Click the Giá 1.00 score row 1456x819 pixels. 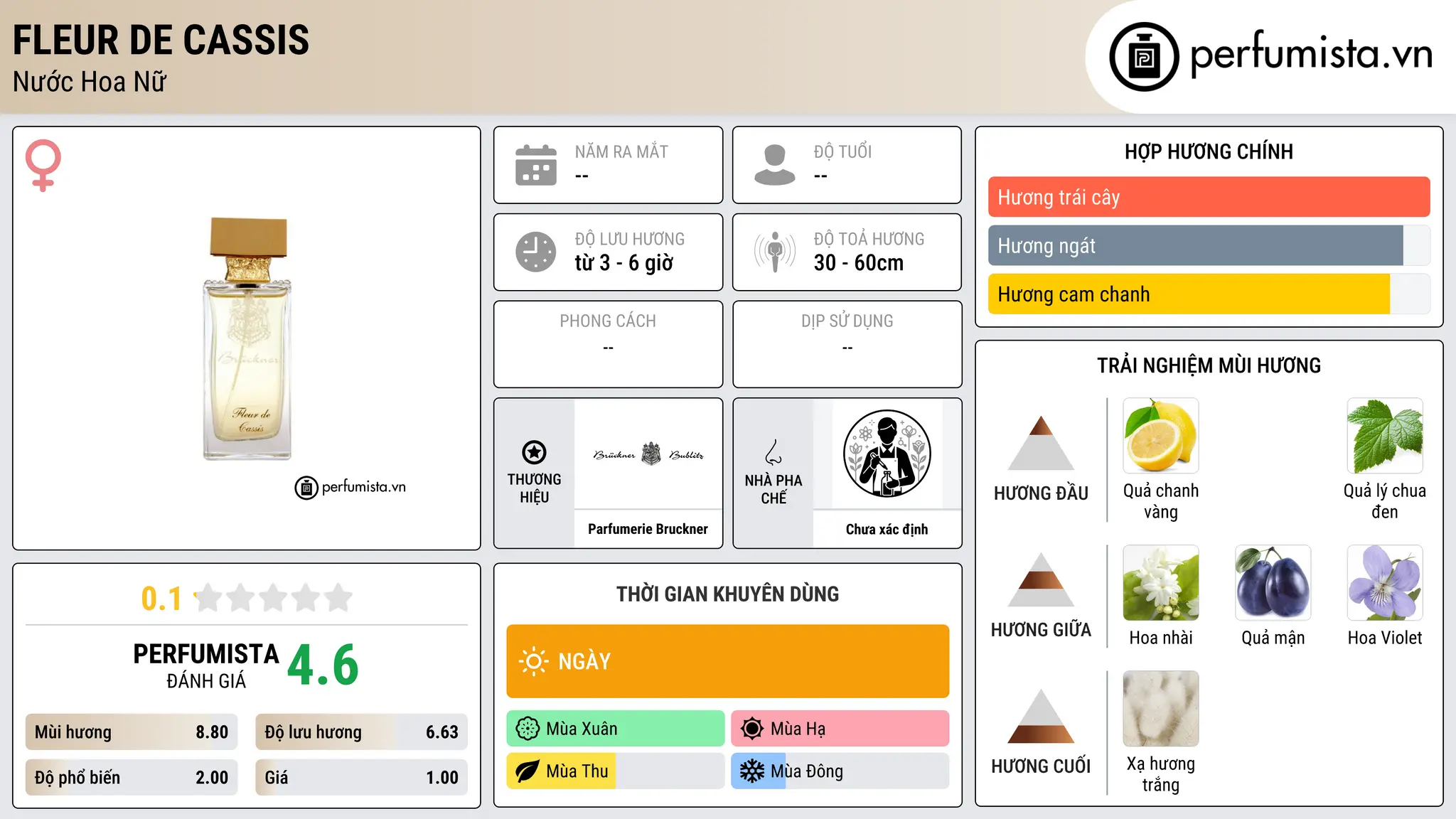(361, 777)
